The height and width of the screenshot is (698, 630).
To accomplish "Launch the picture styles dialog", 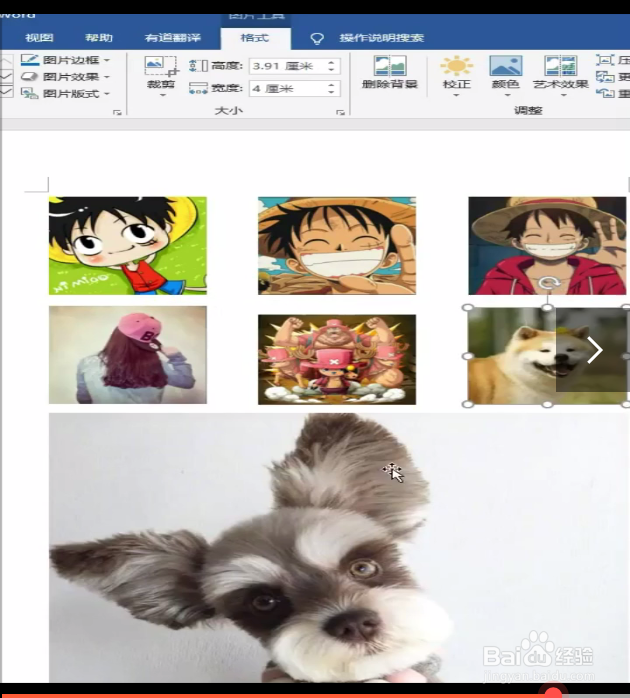I will 117,113.
